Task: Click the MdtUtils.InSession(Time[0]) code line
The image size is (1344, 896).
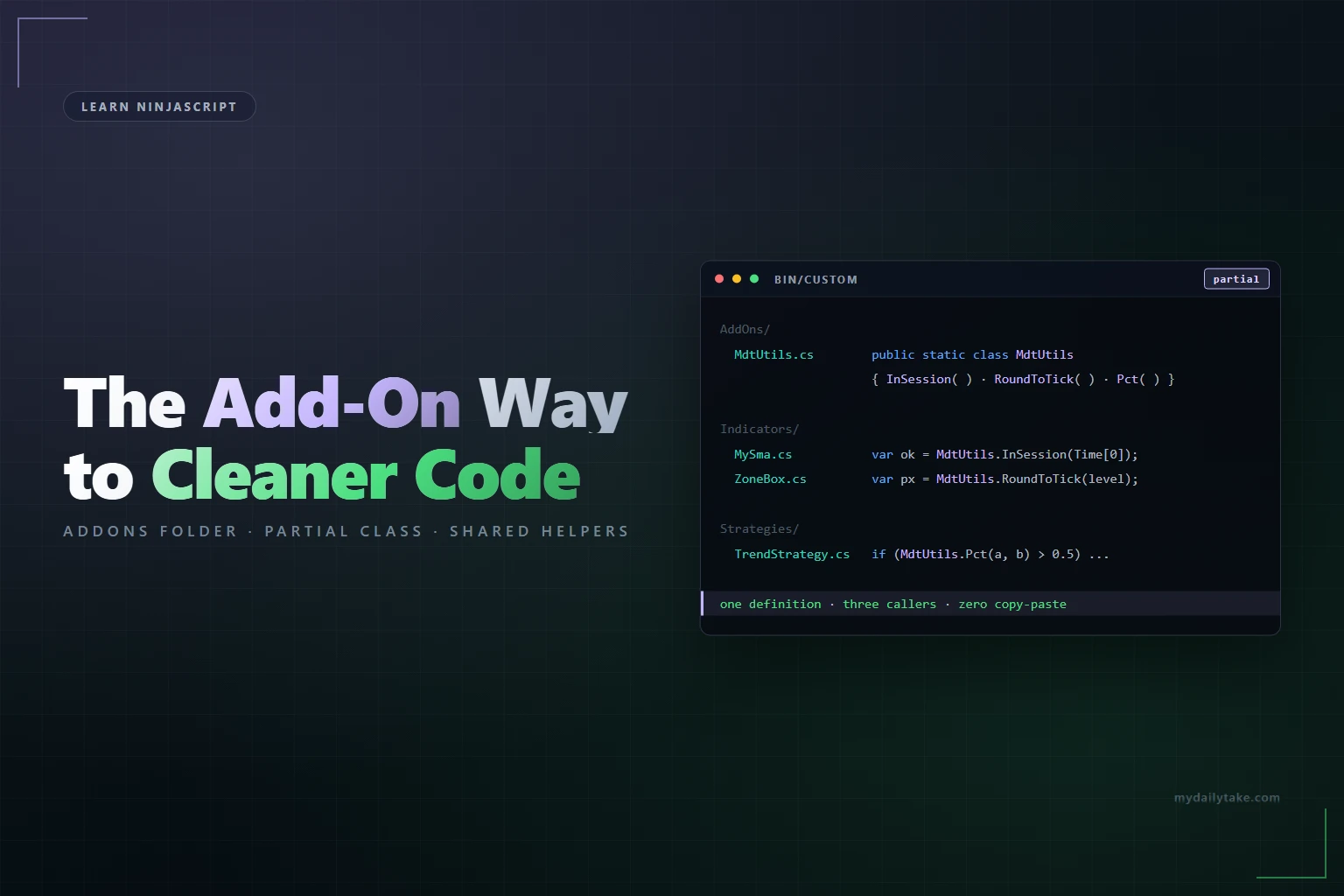Action: (x=1004, y=454)
